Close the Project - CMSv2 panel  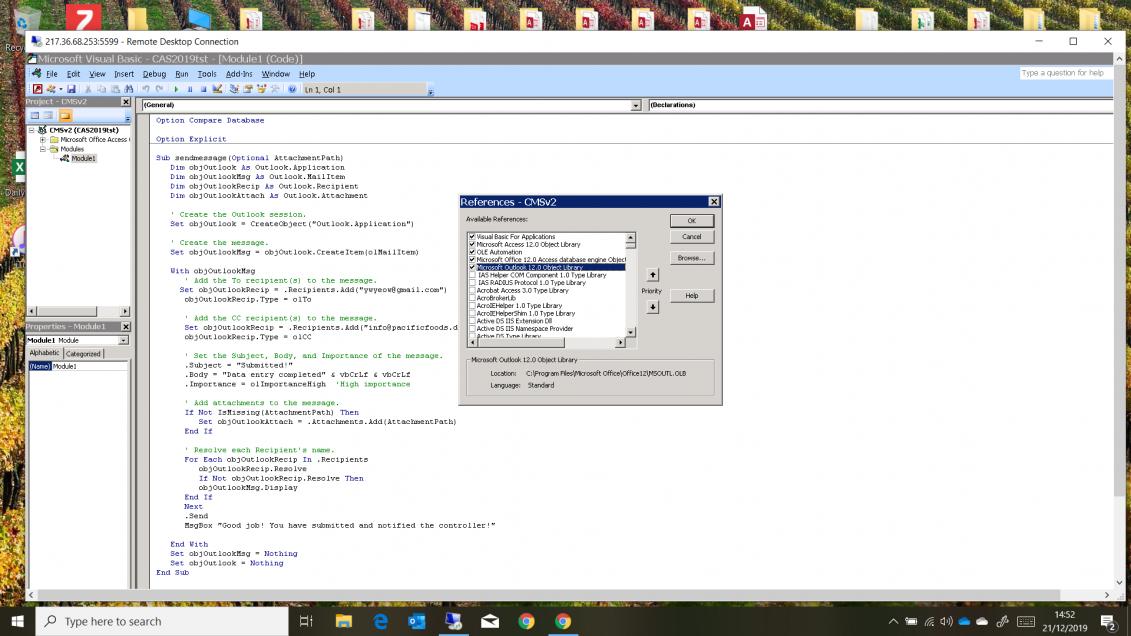point(126,102)
